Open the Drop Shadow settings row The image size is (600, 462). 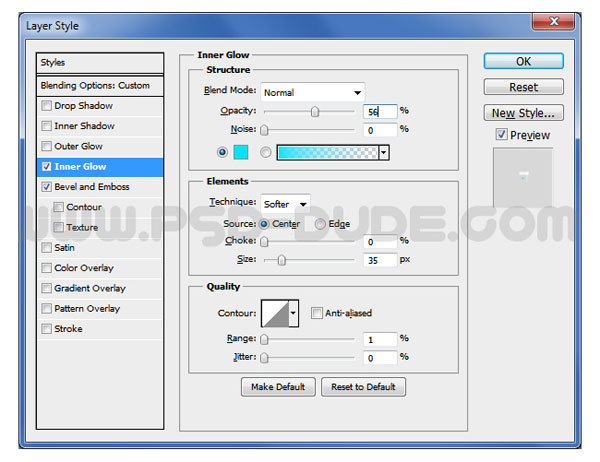tap(100, 106)
